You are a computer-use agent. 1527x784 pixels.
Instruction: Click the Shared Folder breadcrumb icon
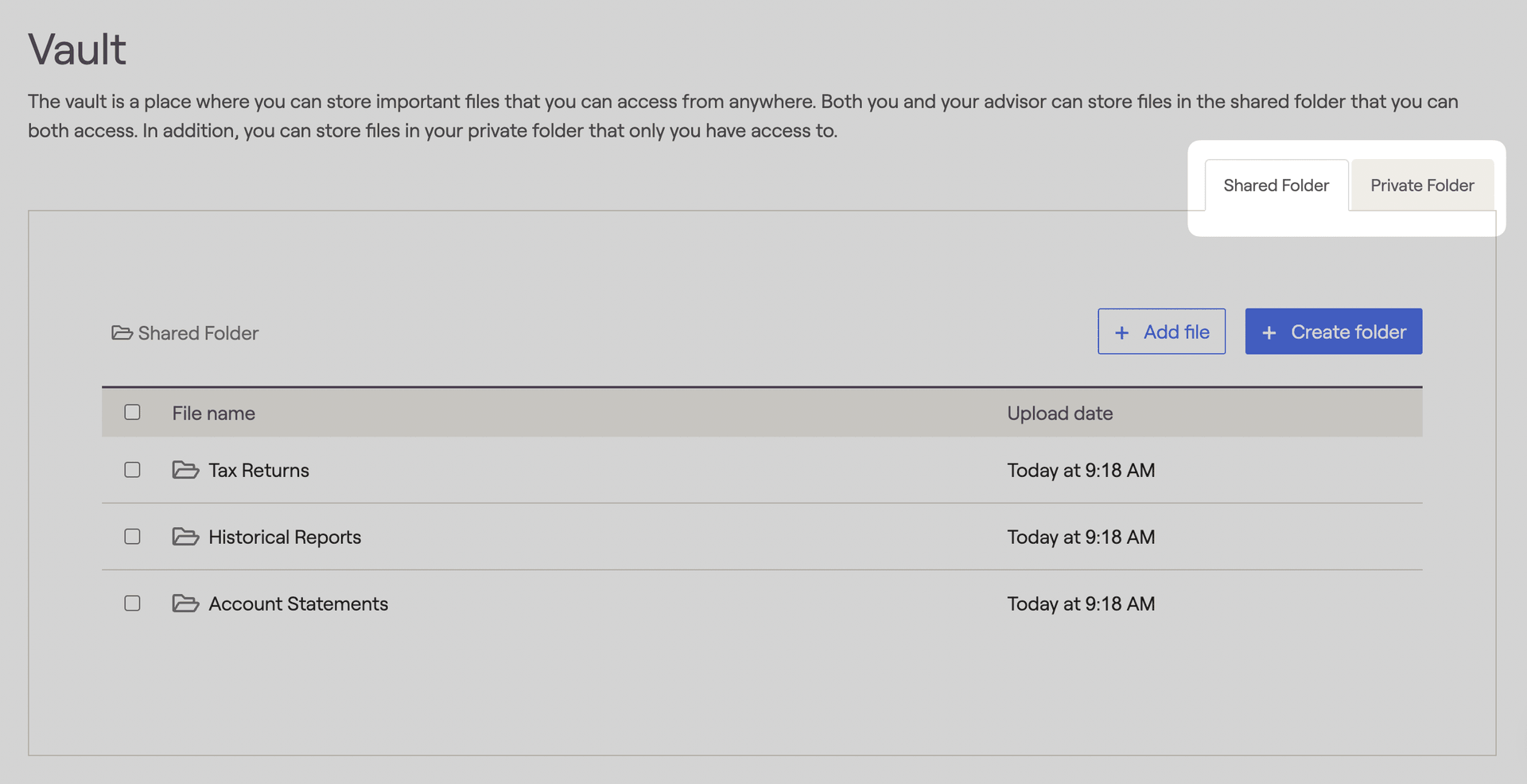click(122, 332)
